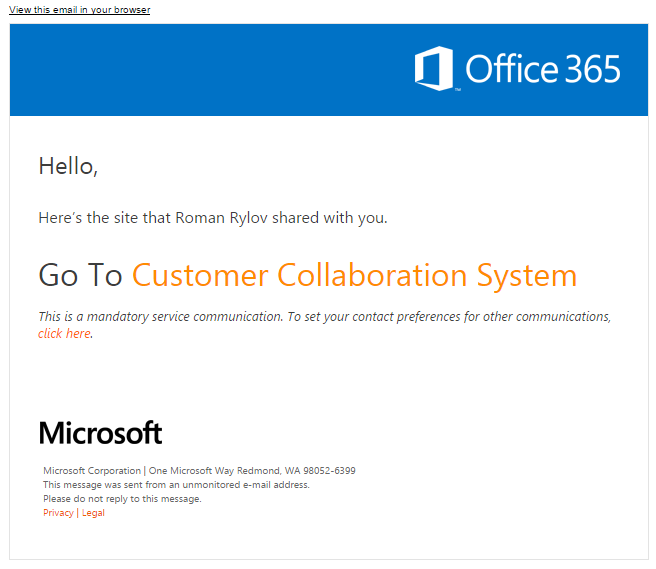Click the "Please do not reply" footer line
The image size is (656, 569).
click(x=122, y=498)
